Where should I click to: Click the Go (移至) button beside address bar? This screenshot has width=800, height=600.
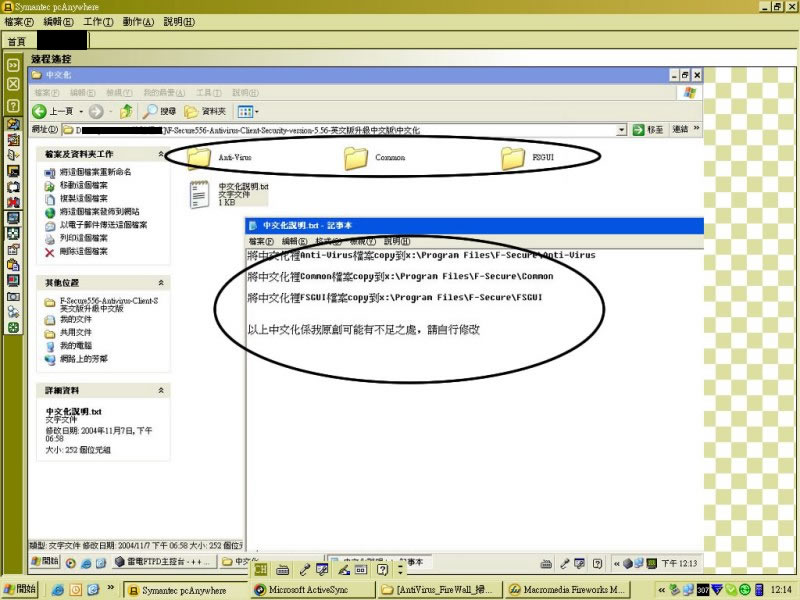tap(648, 130)
